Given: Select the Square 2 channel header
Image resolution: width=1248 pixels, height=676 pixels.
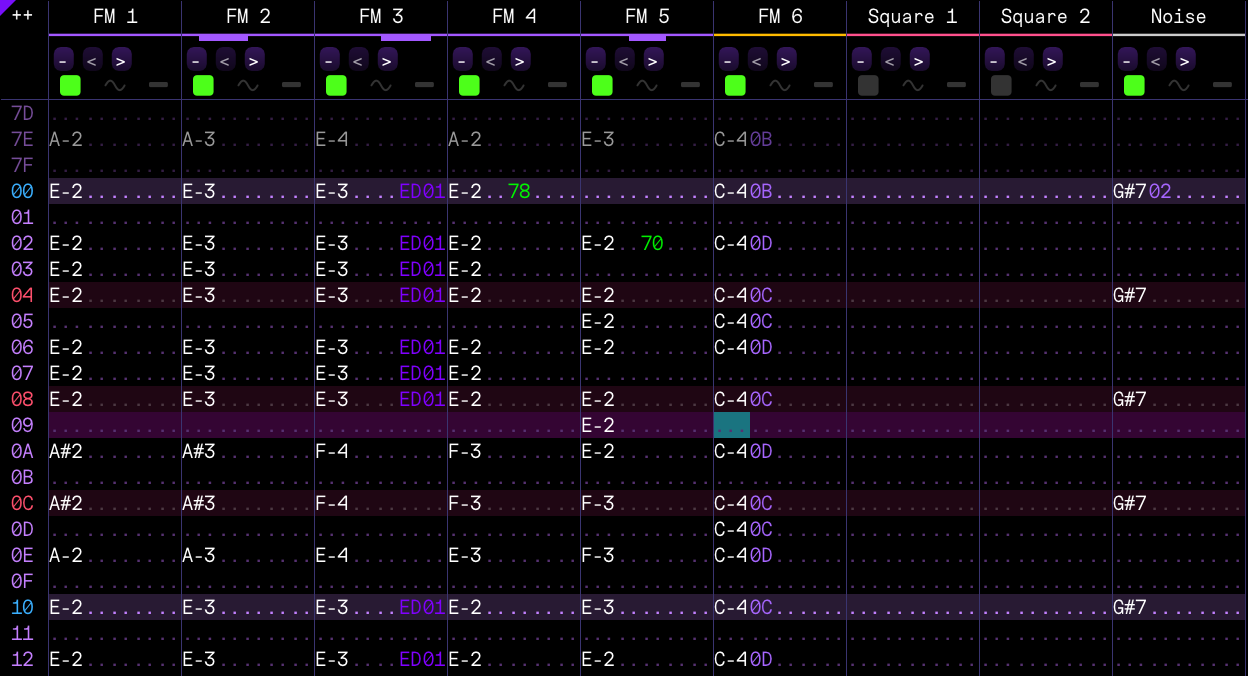Looking at the screenshot, I should 1045,16.
